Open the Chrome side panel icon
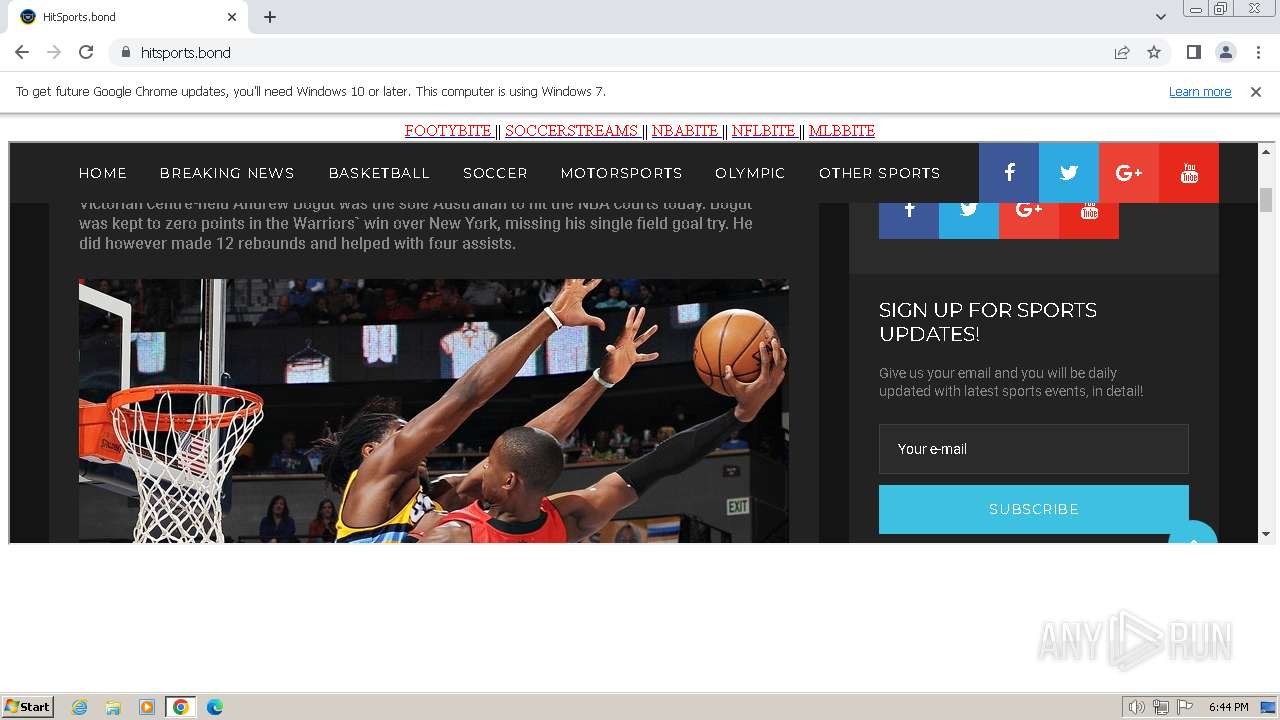The width and height of the screenshot is (1280, 720). pyautogui.click(x=1193, y=52)
